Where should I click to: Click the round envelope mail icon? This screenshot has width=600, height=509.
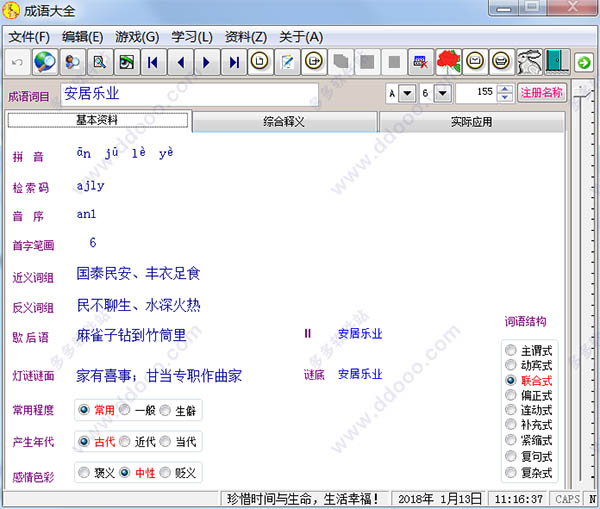[x=475, y=62]
